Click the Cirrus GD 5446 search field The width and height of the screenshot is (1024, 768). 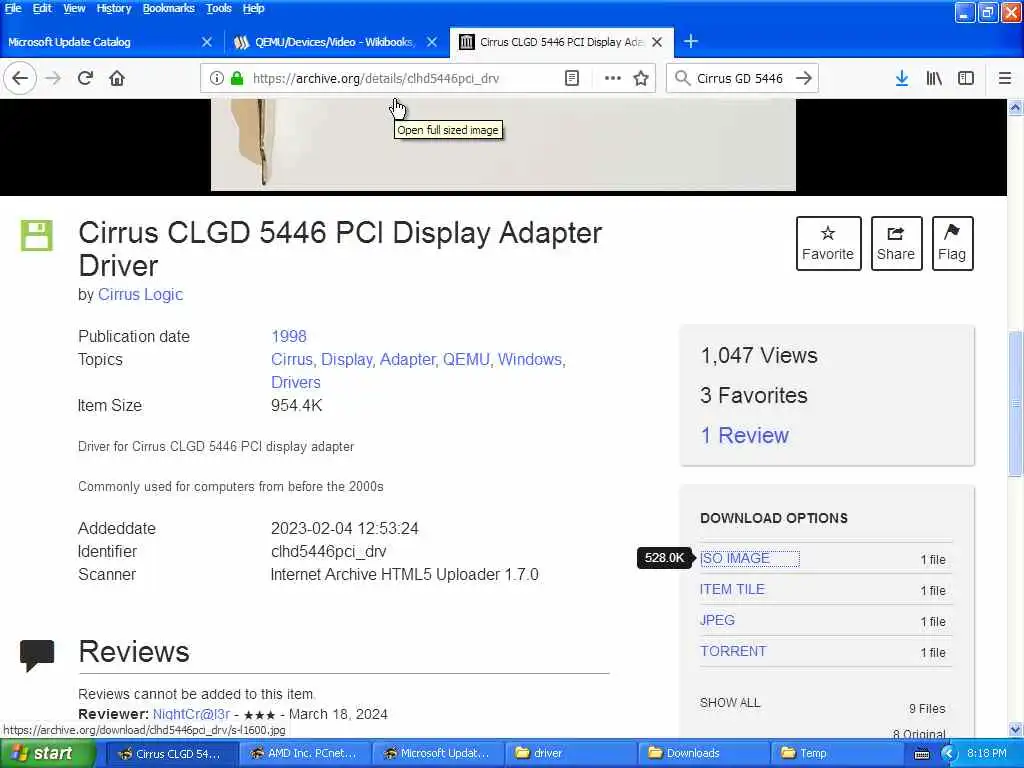tap(740, 78)
